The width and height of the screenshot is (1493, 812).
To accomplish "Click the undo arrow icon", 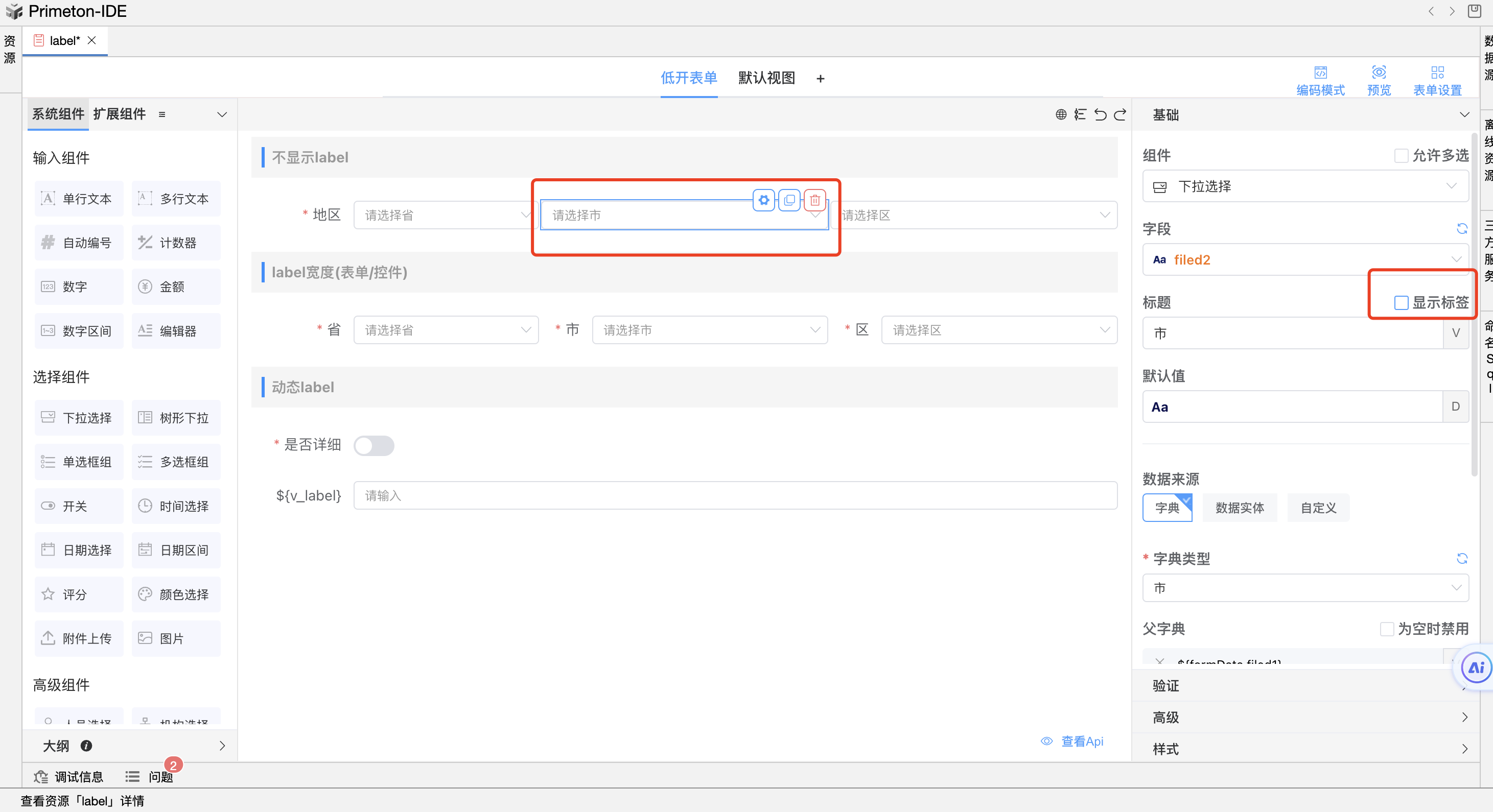I will [1100, 115].
